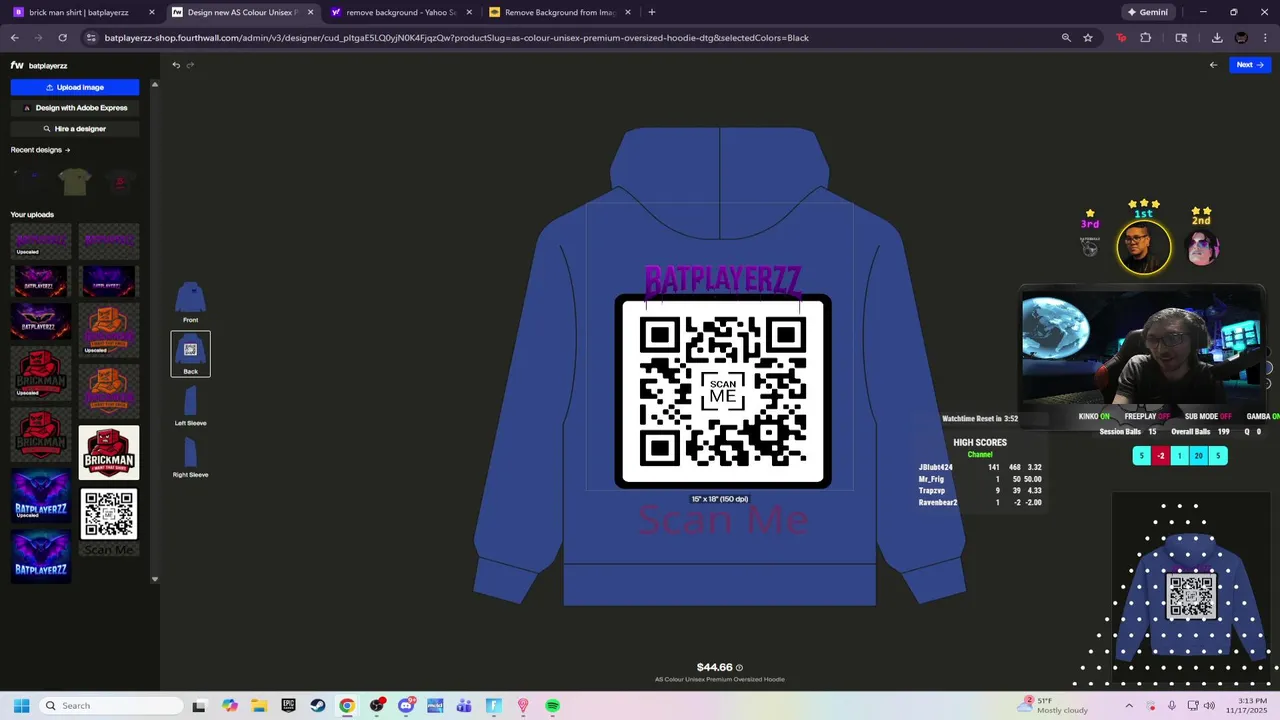1280x720 pixels.
Task: Select the BATPLAYERZZ text on the hoodie
Action: (x=722, y=280)
